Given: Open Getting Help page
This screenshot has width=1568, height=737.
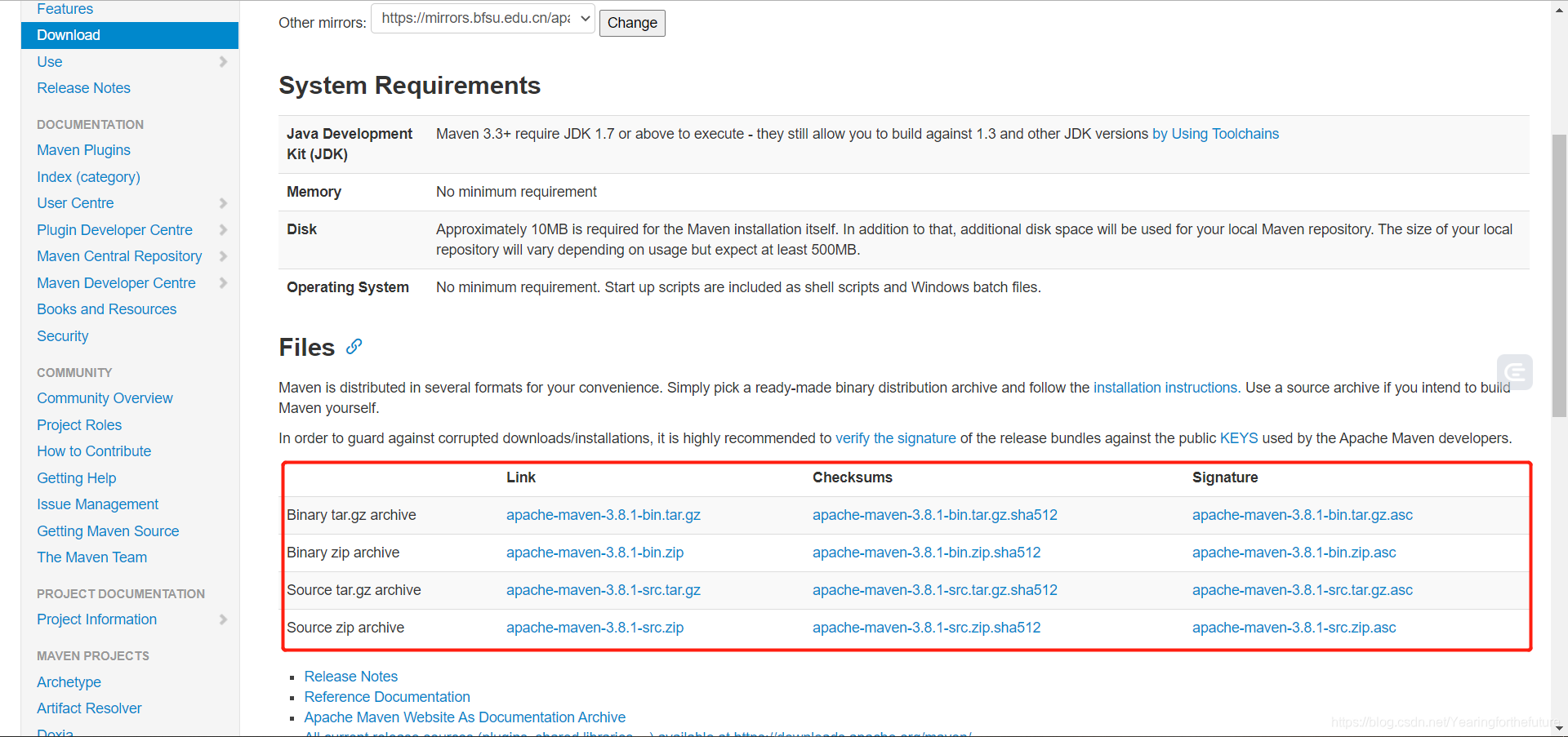Looking at the screenshot, I should tap(76, 478).
